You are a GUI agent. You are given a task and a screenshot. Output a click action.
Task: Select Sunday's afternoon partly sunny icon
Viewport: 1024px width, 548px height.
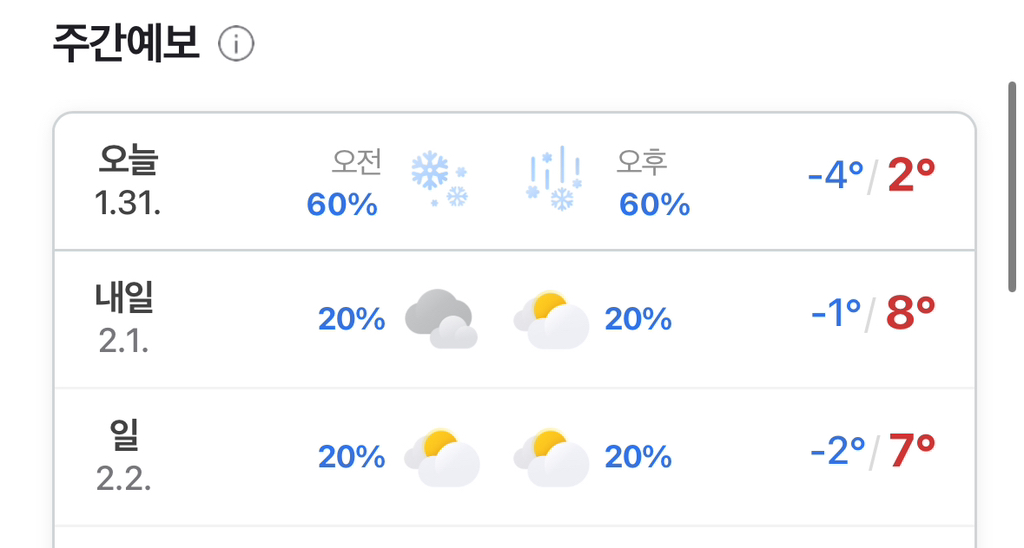(x=551, y=457)
